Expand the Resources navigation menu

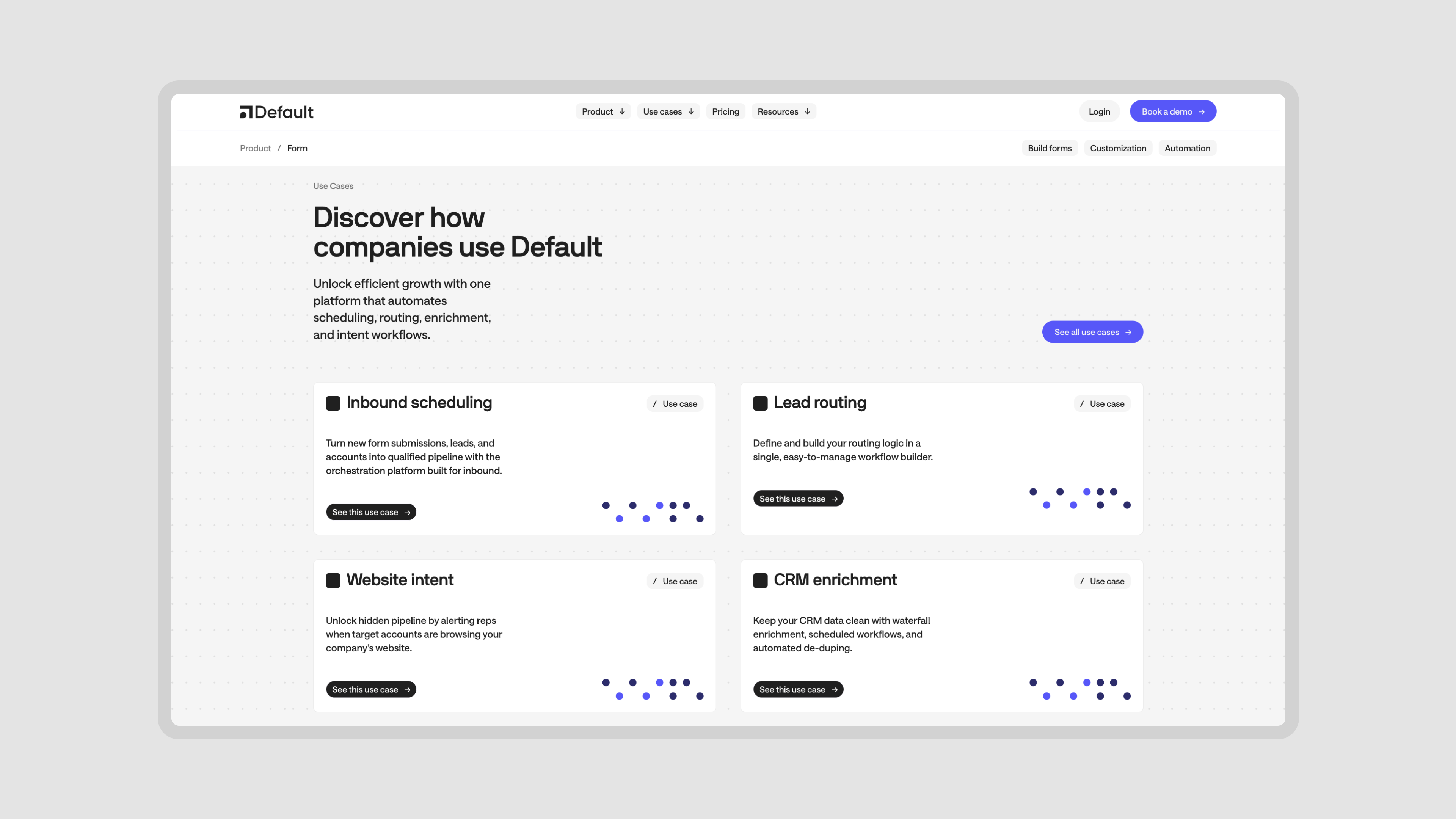(783, 111)
